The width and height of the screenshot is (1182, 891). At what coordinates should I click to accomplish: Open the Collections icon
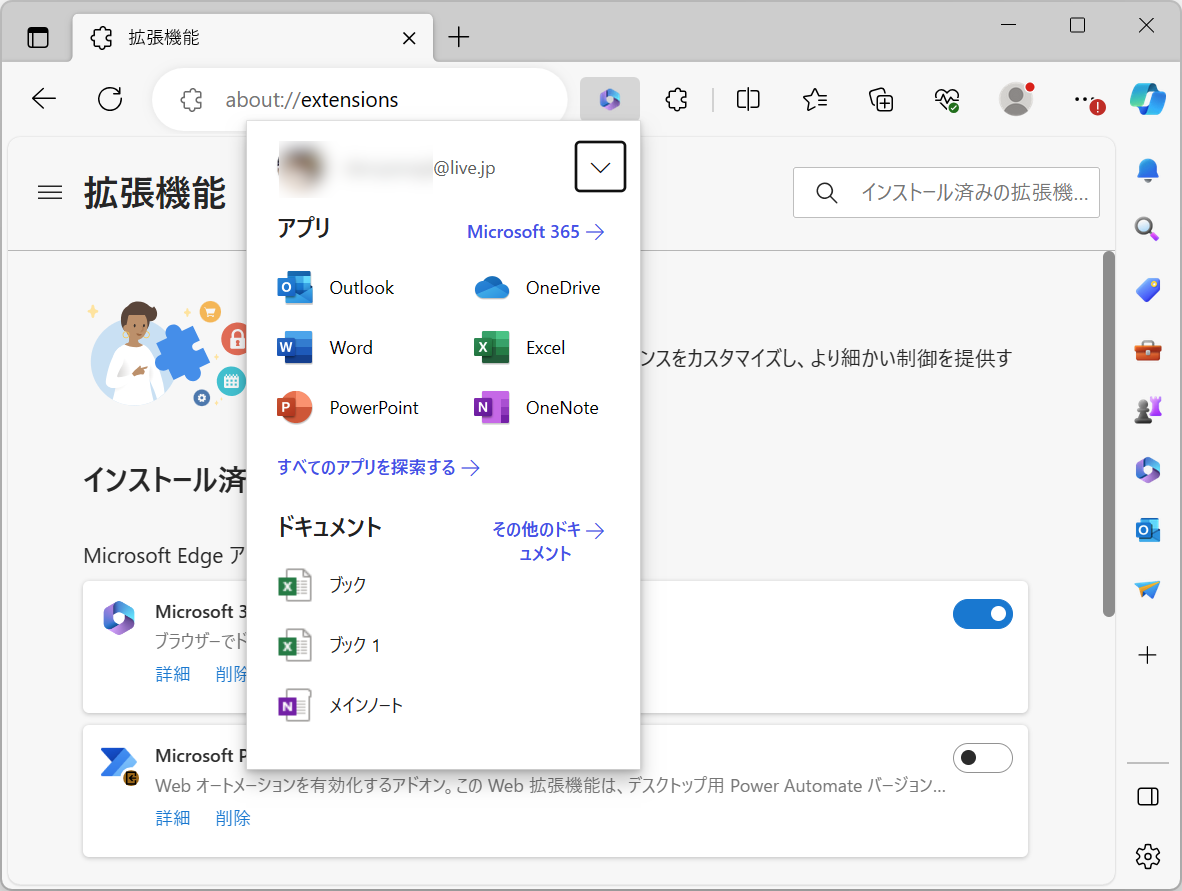(880, 99)
